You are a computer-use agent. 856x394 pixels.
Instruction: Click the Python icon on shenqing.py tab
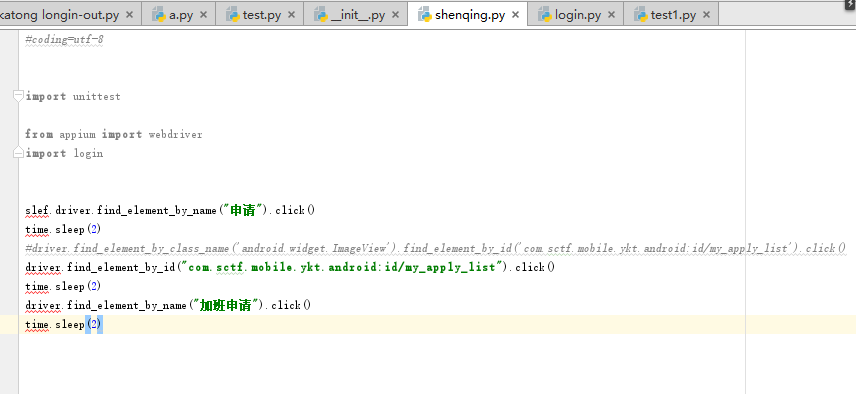(x=425, y=15)
